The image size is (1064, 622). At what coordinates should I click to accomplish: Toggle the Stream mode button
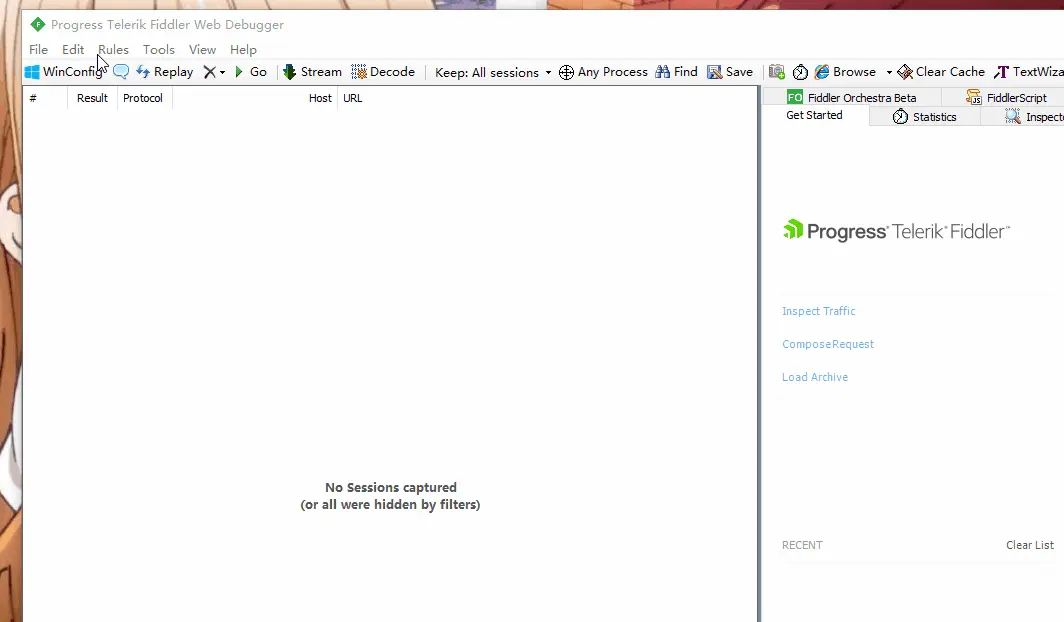(312, 72)
